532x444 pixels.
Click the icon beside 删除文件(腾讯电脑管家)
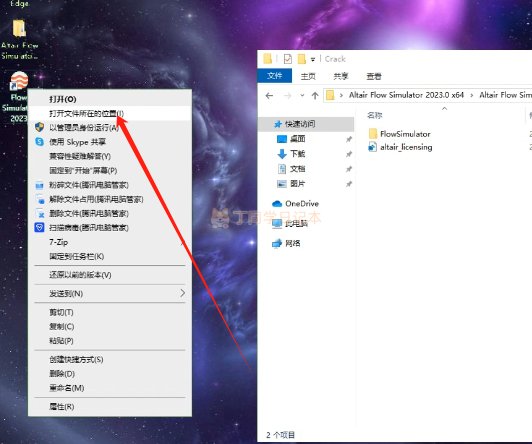[40, 214]
